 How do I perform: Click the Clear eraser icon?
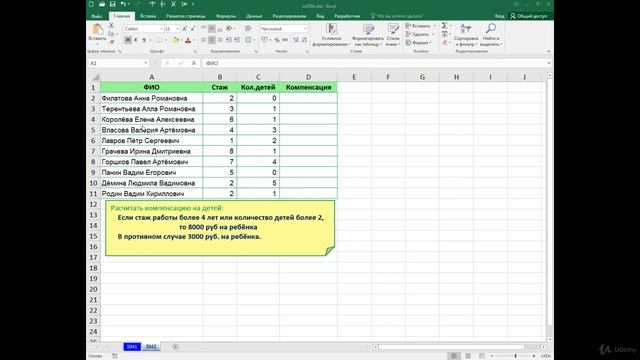point(445,42)
